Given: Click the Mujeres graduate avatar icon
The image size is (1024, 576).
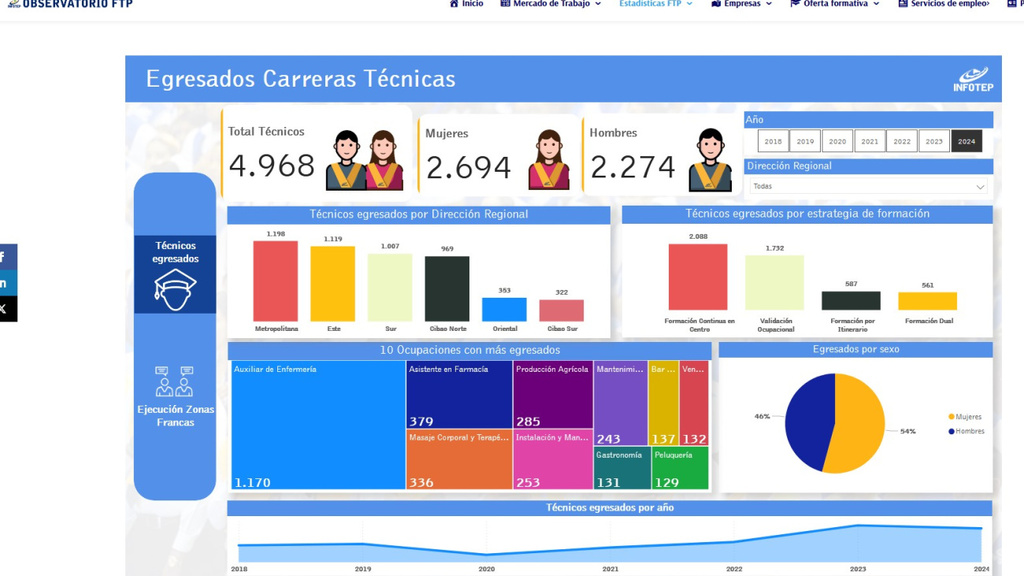Looking at the screenshot, I should [549, 160].
